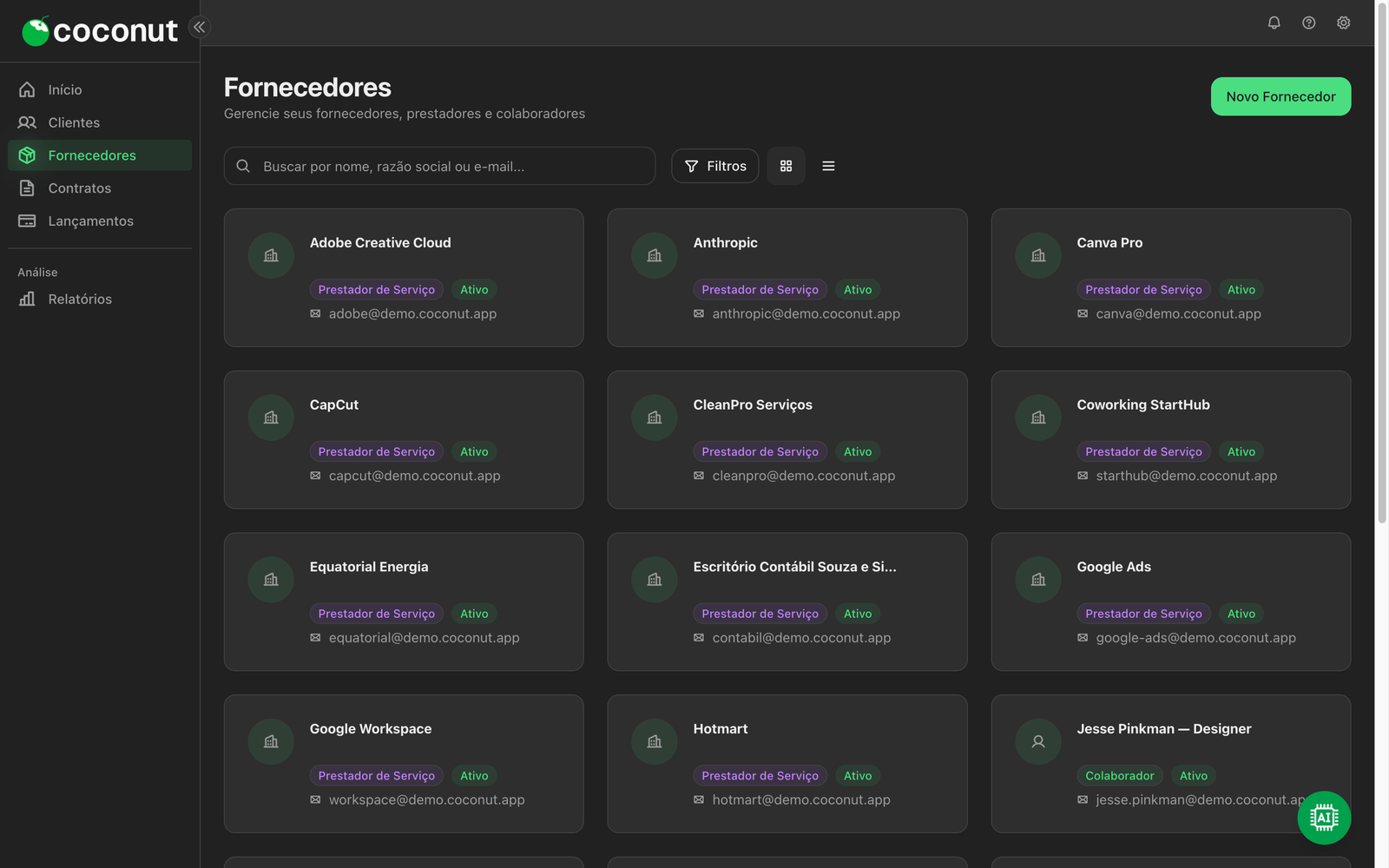Select Fornecedores in sidebar
Screen dimensions: 1389x868
coord(100,155)
